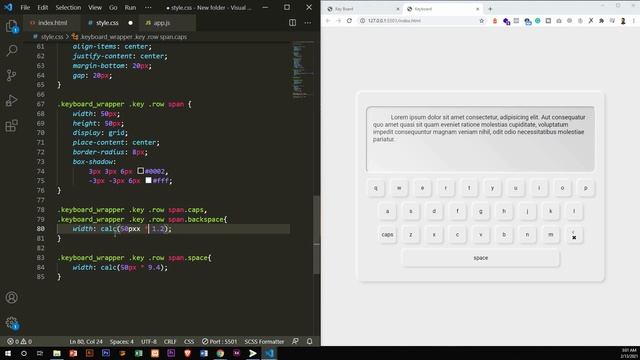This screenshot has width=640, height=360.
Task: Change indentation via Spaces: 4
Action: tap(121, 341)
